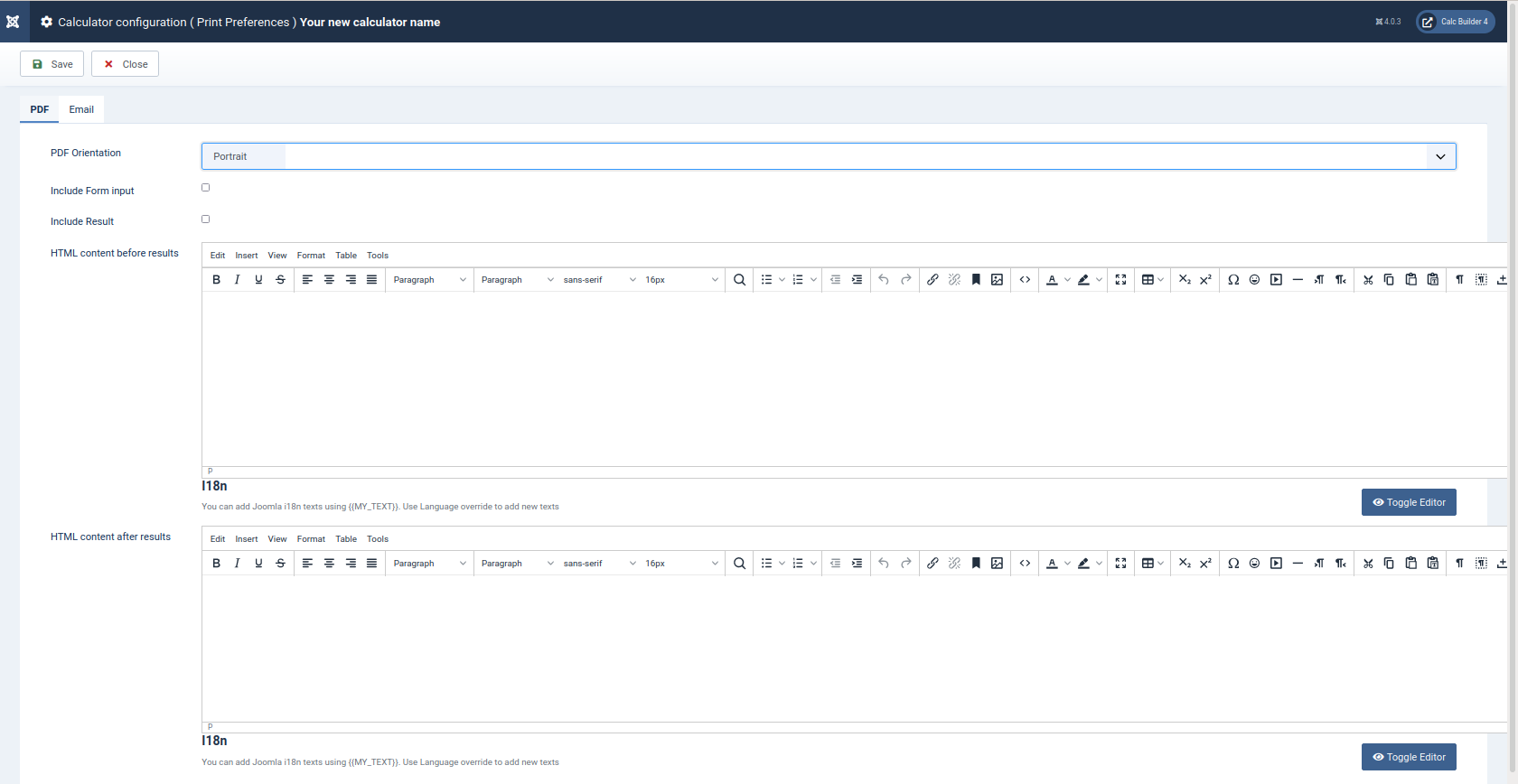Screen dimensions: 1518x784
Task: Open the Tools menu in after-results editor
Action: (x=378, y=539)
